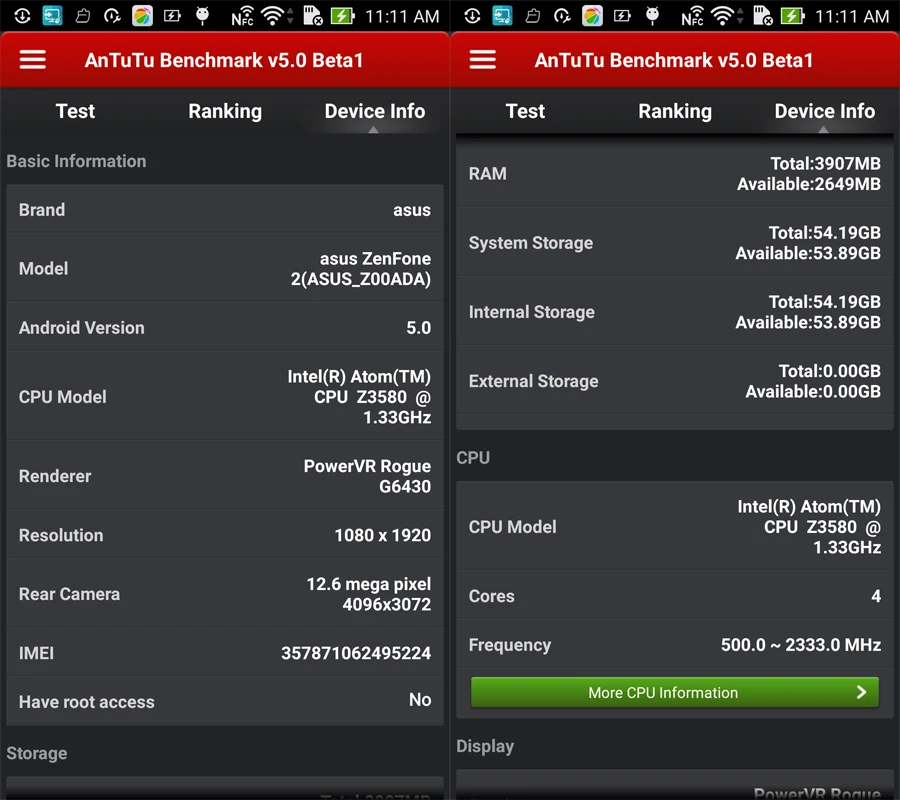Select External Storage Total:0.00GB row
Screen dimensions: 900x800
click(675, 381)
